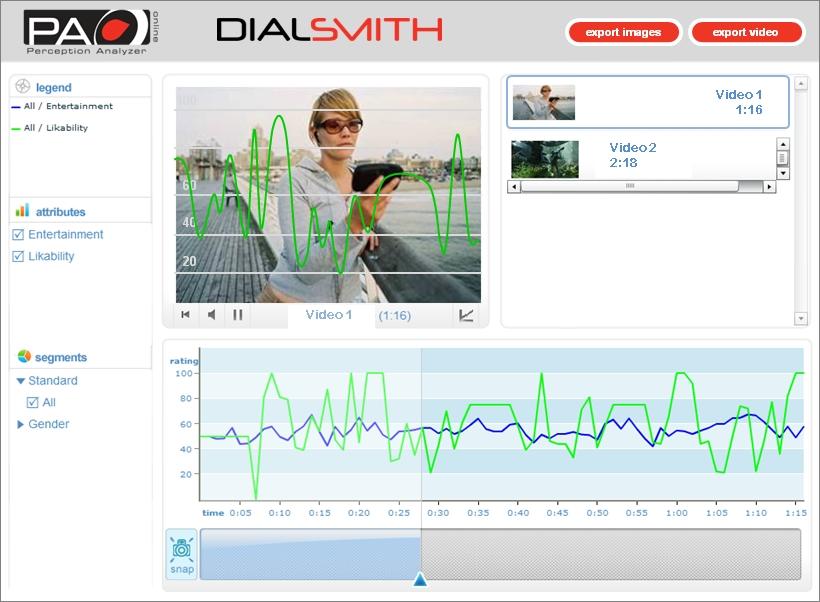Pause the video playback
820x602 pixels.
[x=237, y=314]
